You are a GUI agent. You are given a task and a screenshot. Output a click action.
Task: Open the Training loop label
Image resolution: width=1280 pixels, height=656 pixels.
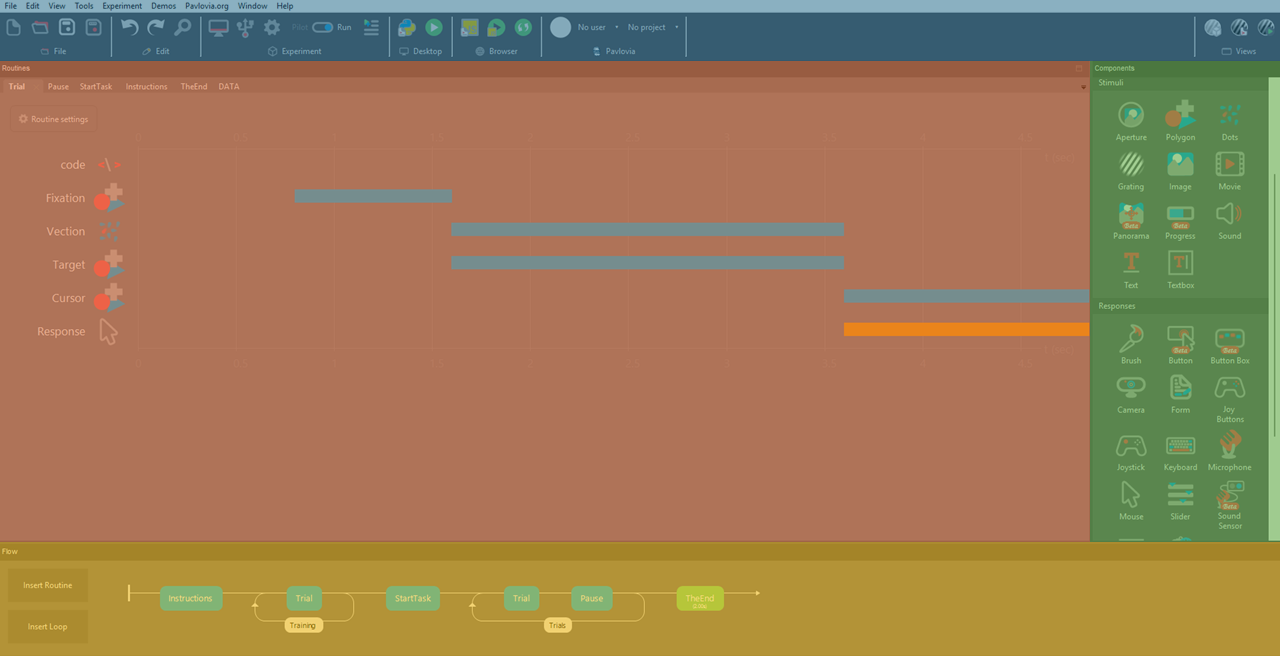point(302,625)
